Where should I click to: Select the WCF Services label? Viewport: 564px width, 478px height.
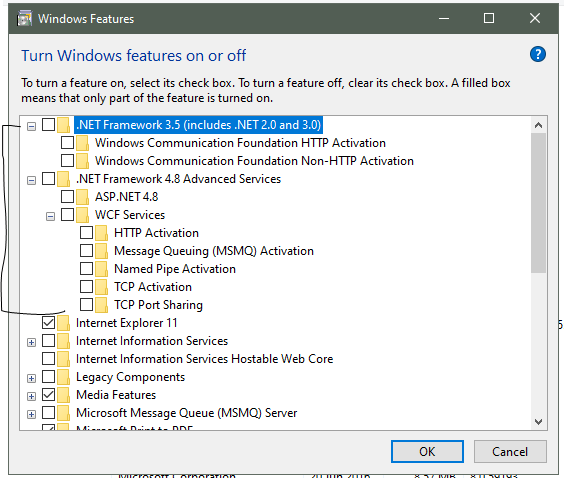click(x=130, y=215)
